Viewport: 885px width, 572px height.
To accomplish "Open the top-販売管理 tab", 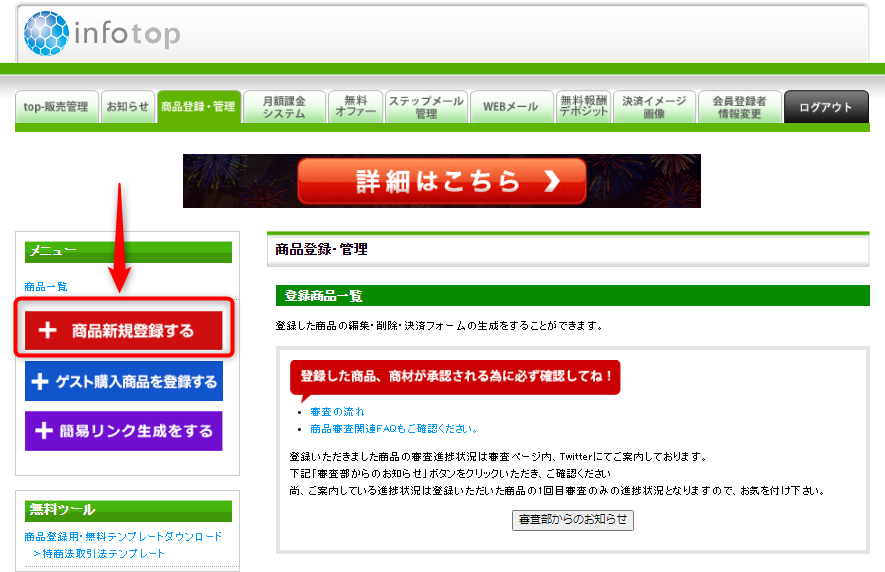I will coord(56,107).
